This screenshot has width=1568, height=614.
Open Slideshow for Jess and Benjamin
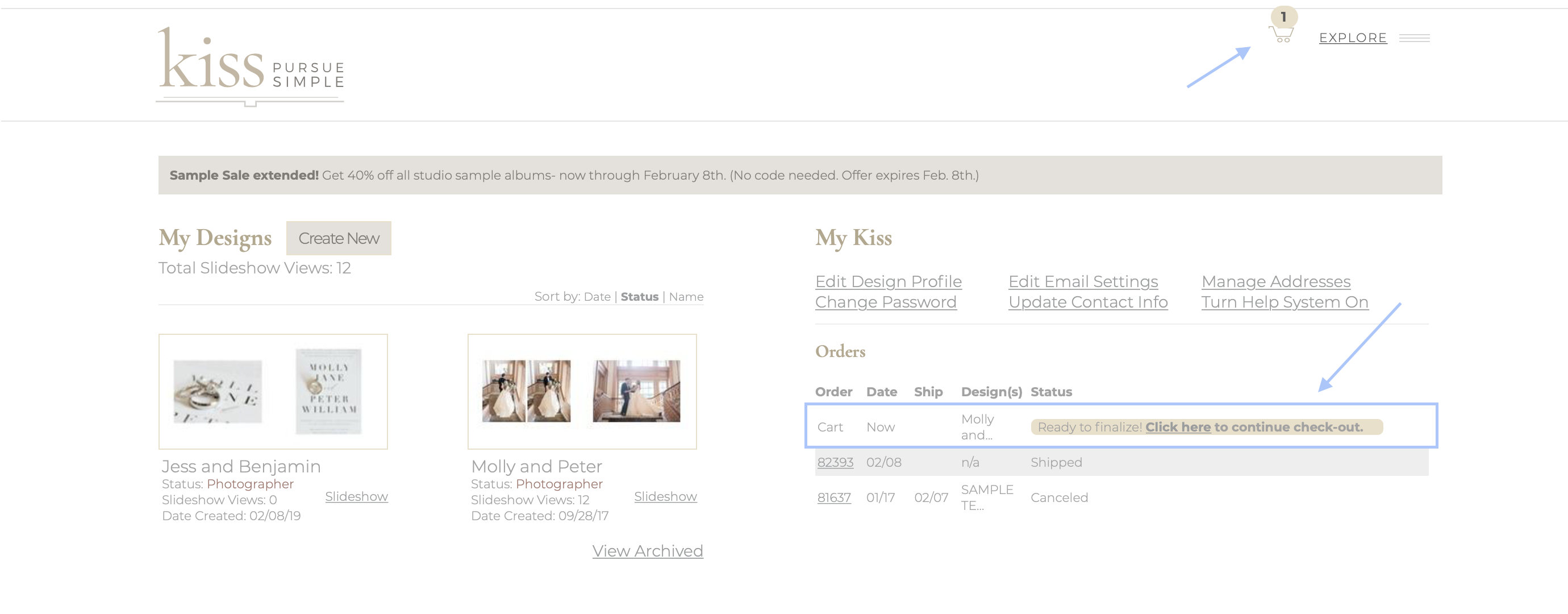(x=356, y=496)
